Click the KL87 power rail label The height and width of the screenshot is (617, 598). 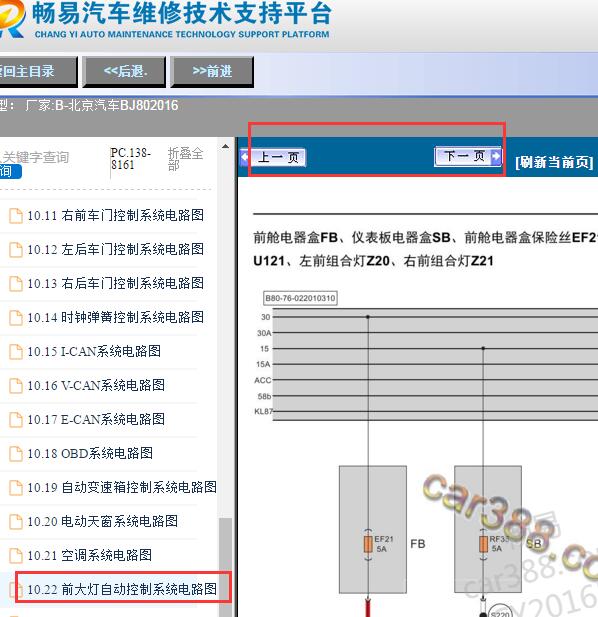(264, 412)
